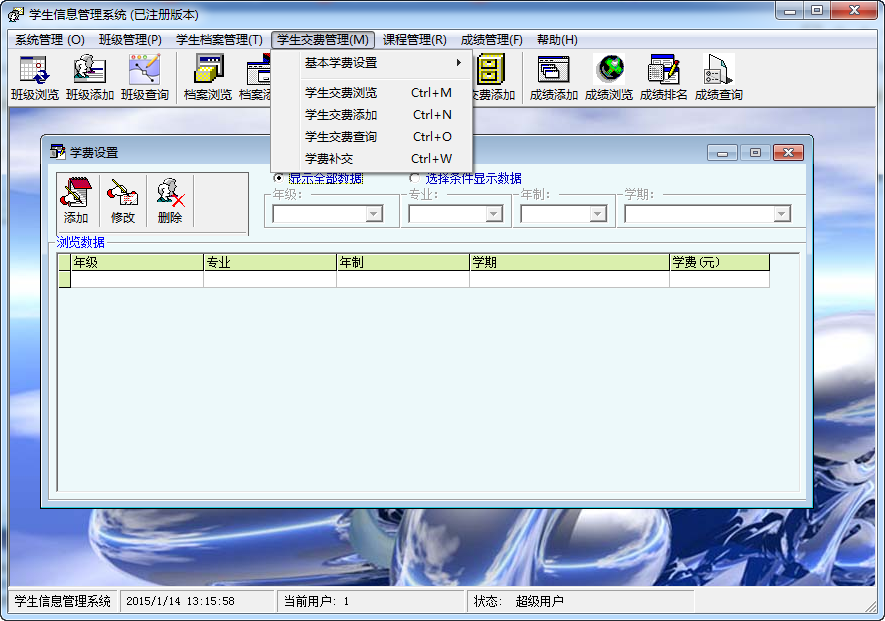
Task: Click the 浏览数据 group label
Action: (x=80, y=242)
